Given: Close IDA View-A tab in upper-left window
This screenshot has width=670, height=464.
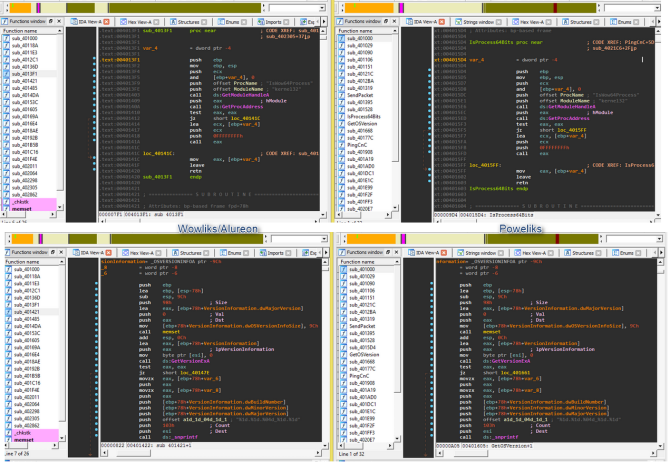Looking at the screenshot, I should click(x=106, y=21).
